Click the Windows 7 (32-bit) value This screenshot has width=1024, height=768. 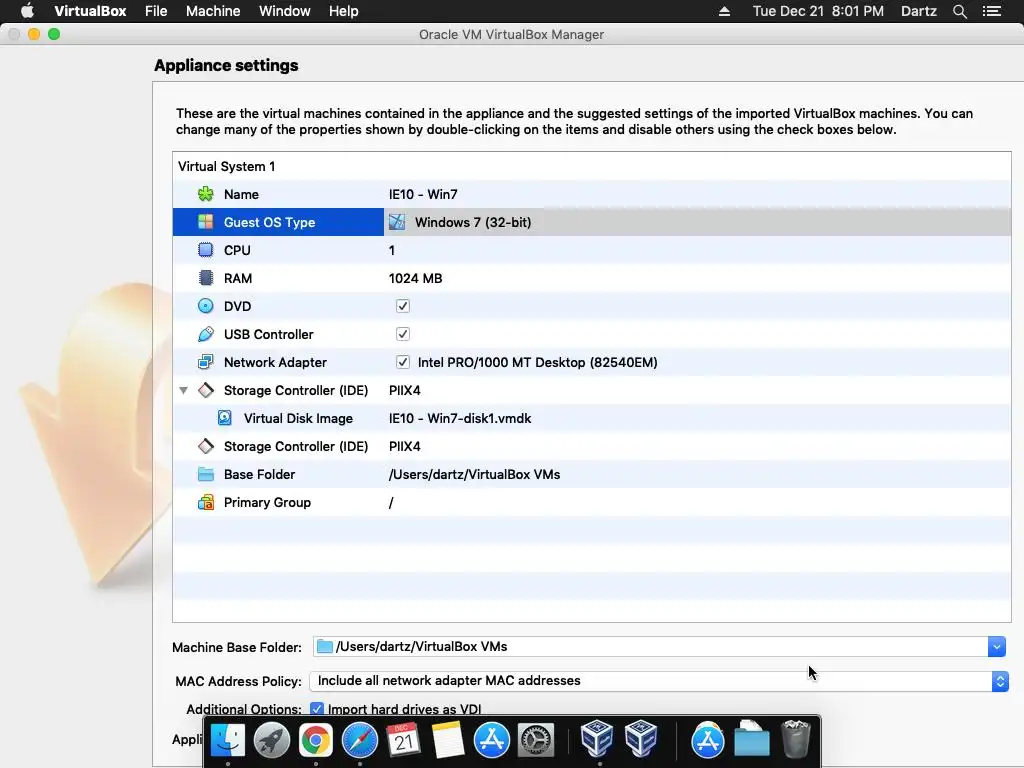tap(473, 222)
